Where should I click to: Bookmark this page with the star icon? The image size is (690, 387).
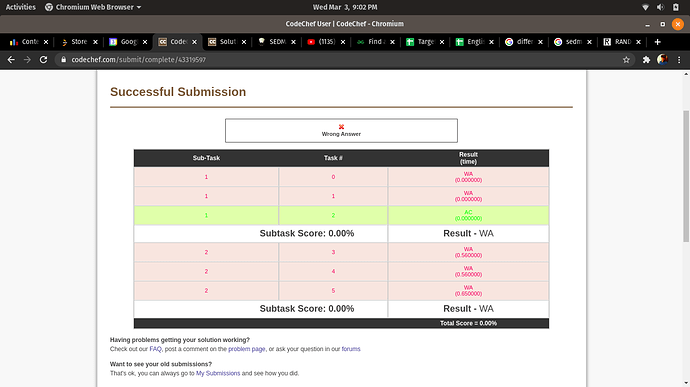click(626, 60)
